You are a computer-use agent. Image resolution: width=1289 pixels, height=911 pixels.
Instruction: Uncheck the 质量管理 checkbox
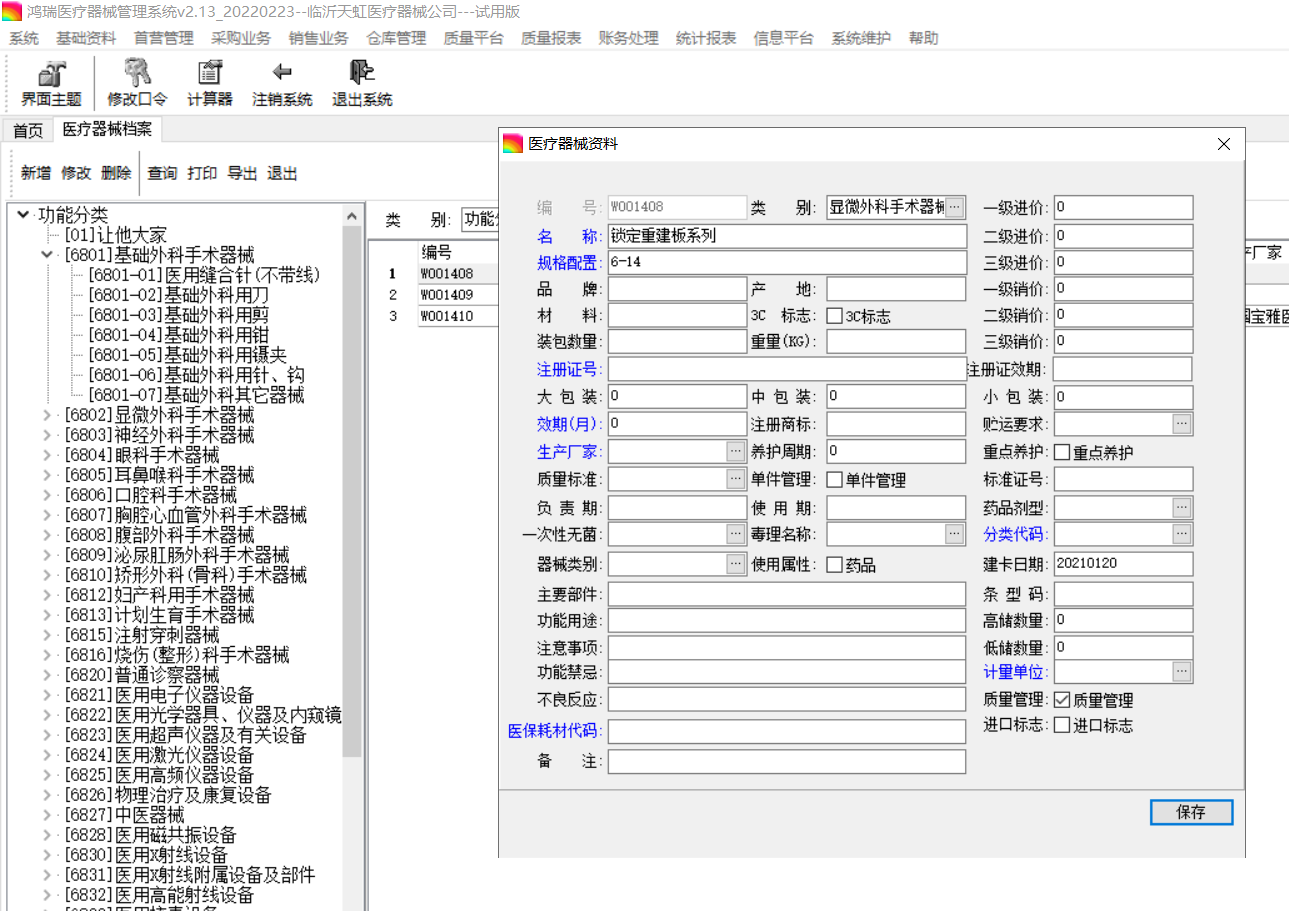tap(1062, 700)
